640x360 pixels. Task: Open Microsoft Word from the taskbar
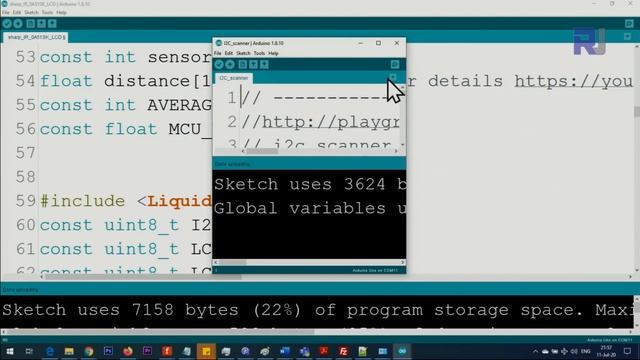[284, 351]
